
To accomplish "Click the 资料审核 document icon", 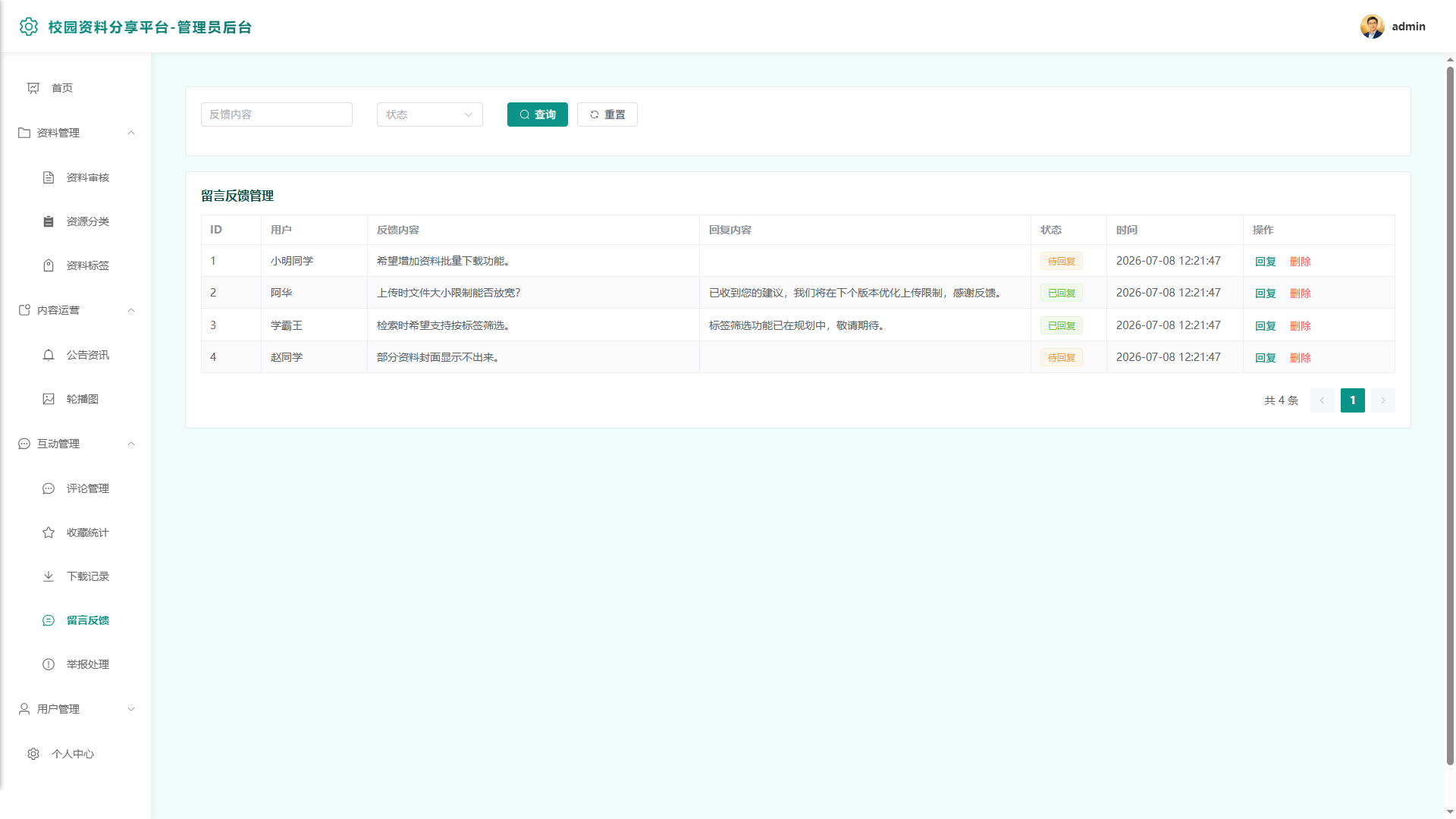I will [x=49, y=177].
